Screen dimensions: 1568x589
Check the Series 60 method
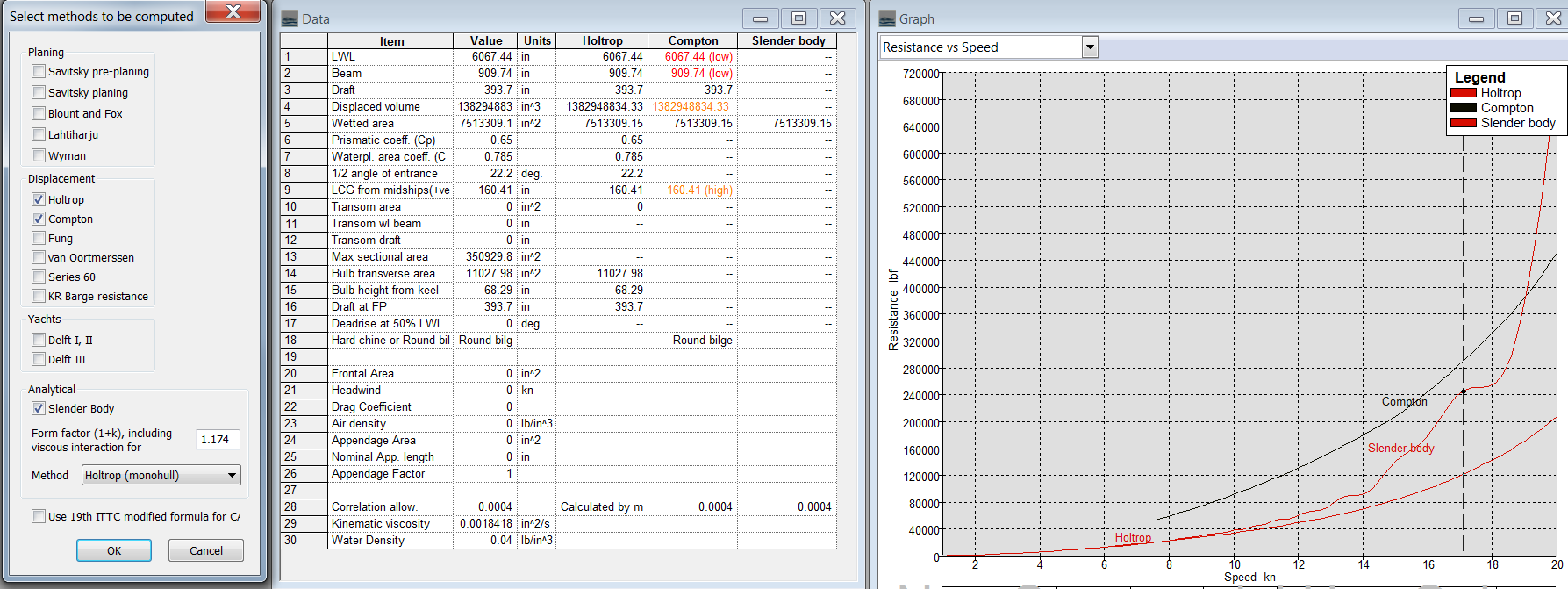pos(39,277)
